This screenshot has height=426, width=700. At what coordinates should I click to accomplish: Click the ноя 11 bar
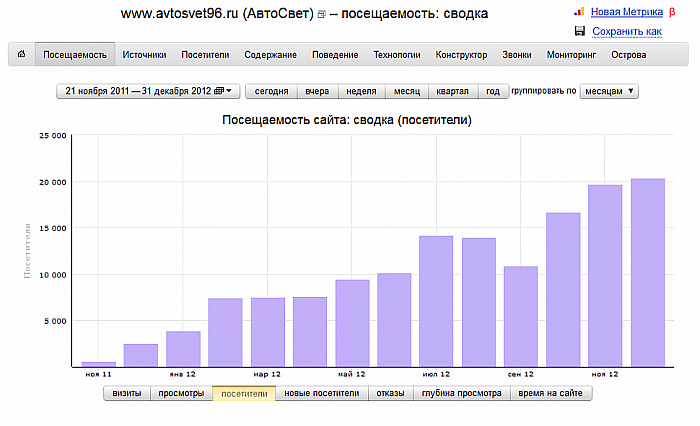click(x=99, y=364)
